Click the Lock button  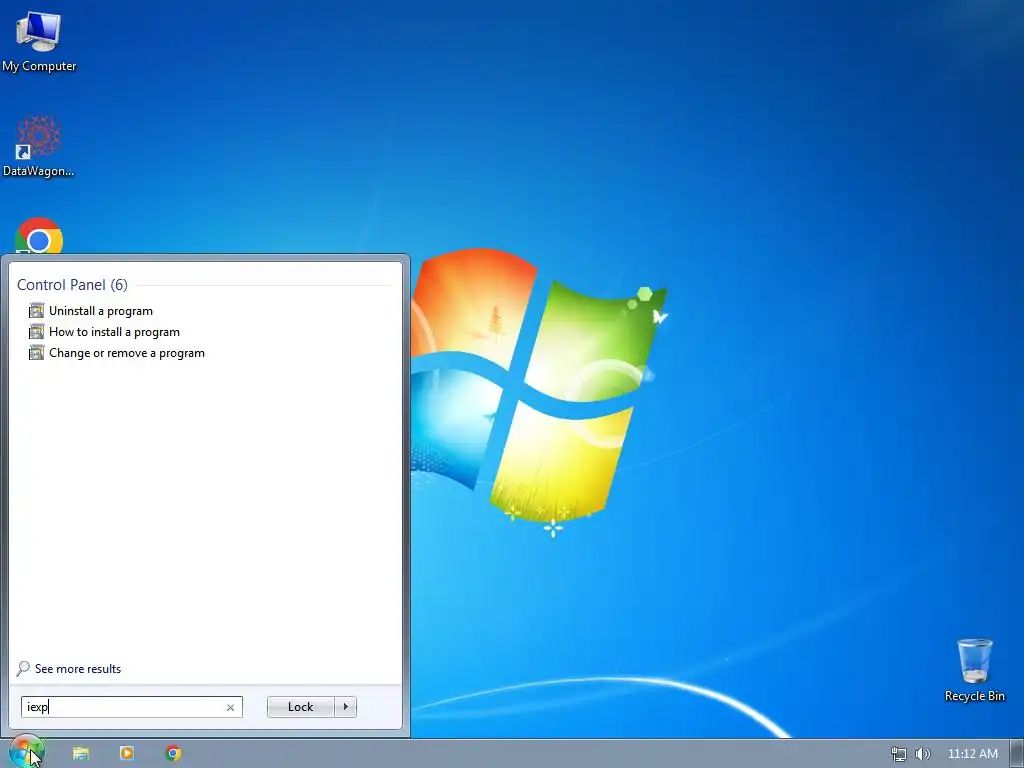point(300,707)
